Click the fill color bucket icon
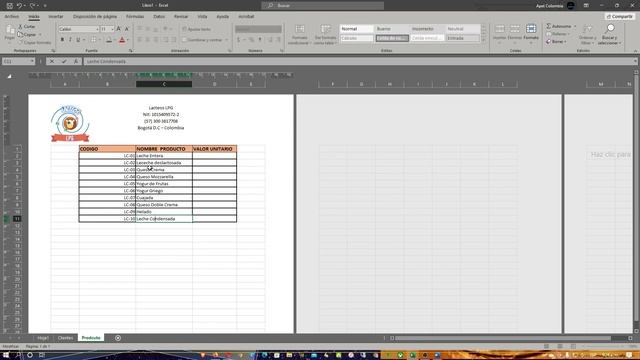The image size is (640, 360). pos(109,40)
